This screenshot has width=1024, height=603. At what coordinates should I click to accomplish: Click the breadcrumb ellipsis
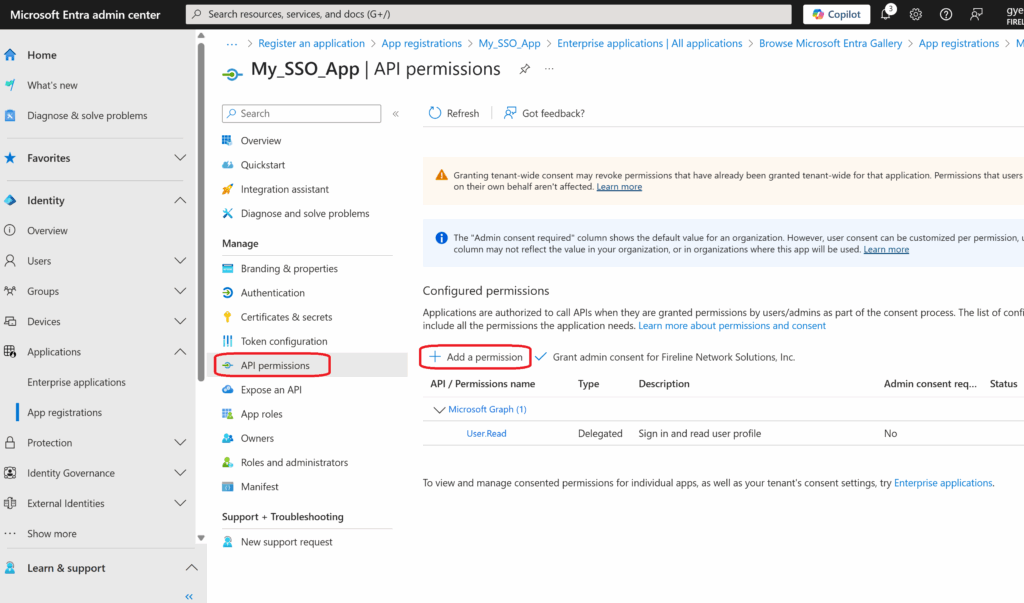(x=232, y=43)
